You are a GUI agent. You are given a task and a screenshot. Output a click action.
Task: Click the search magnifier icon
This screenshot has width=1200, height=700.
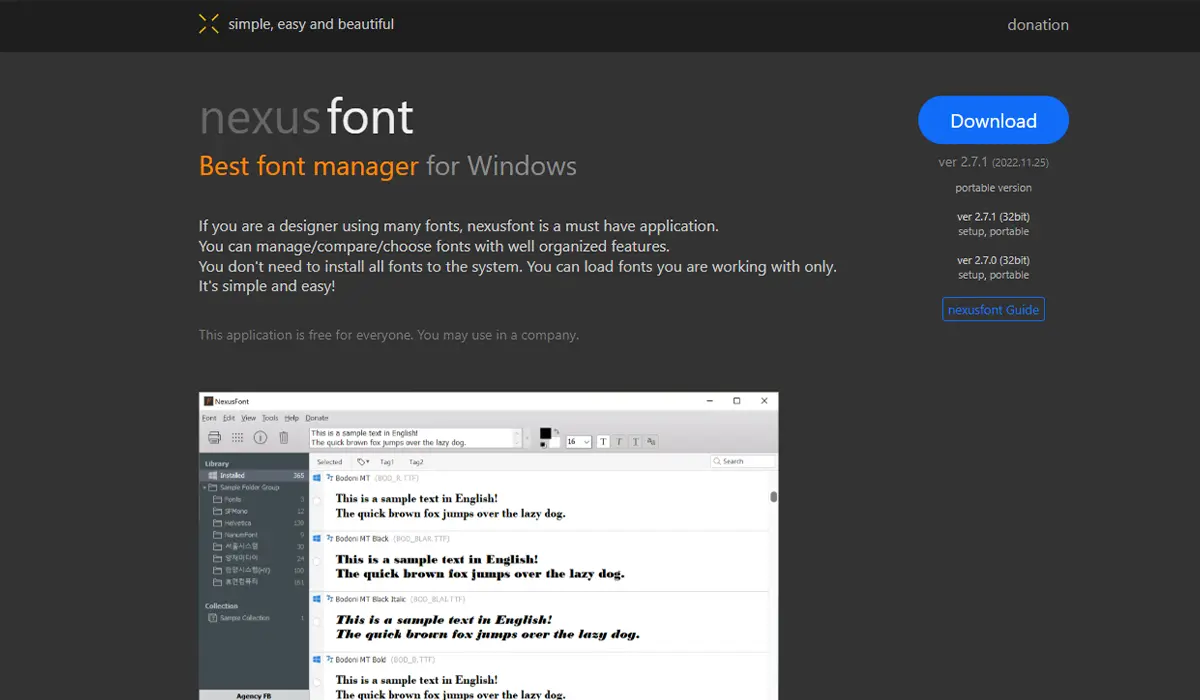(x=717, y=461)
